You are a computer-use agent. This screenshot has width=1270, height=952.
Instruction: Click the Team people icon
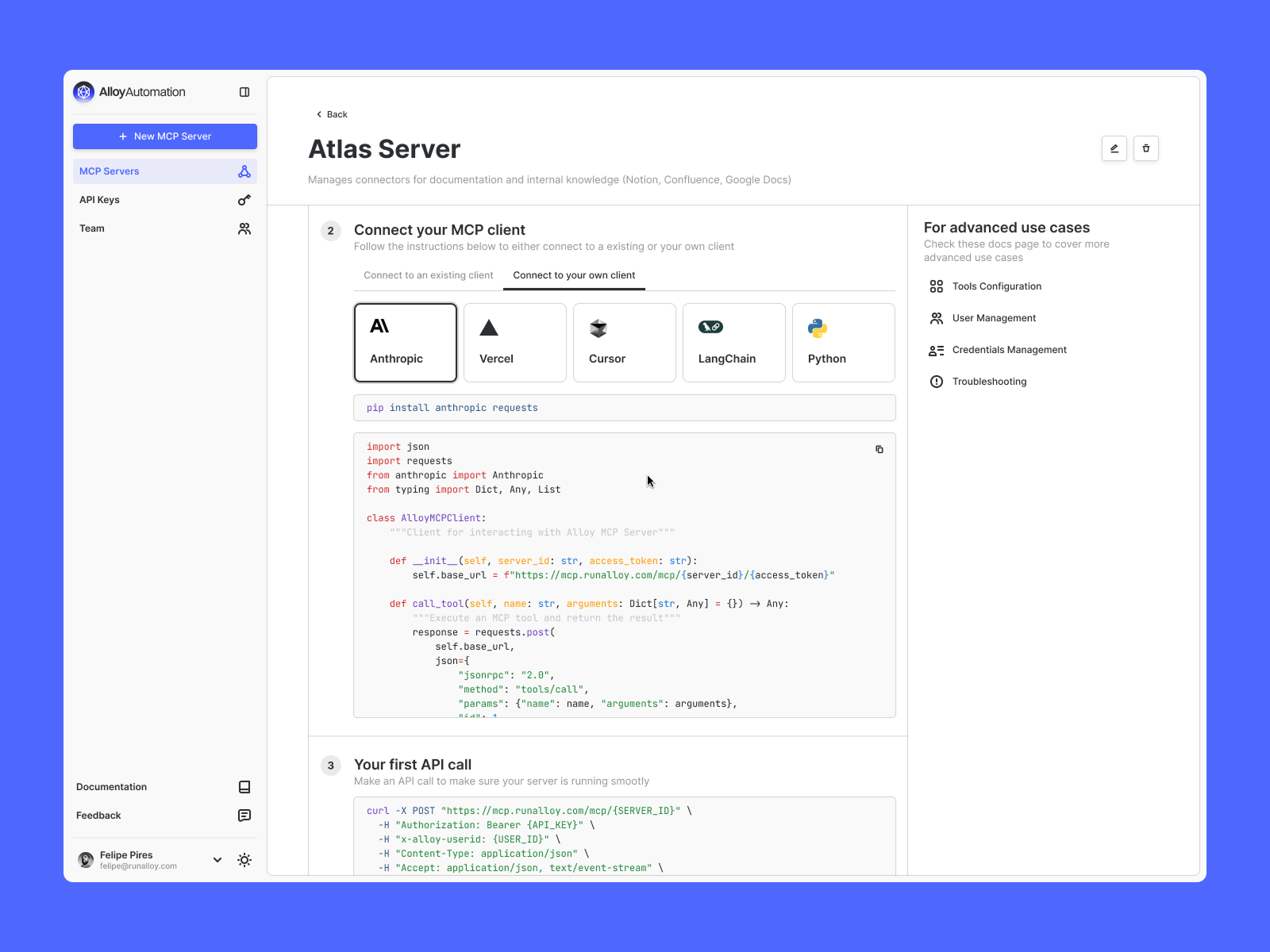tap(244, 228)
